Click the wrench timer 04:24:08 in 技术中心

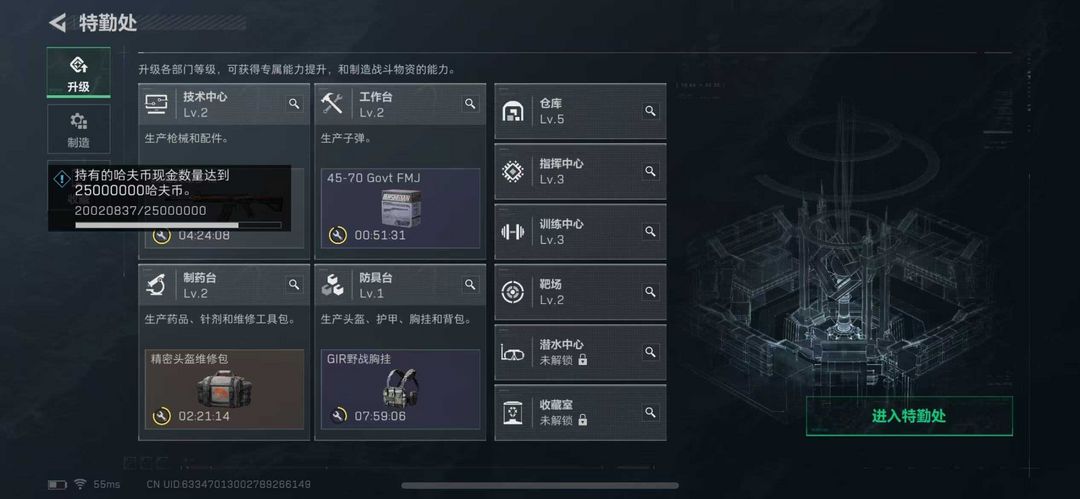(x=191, y=236)
